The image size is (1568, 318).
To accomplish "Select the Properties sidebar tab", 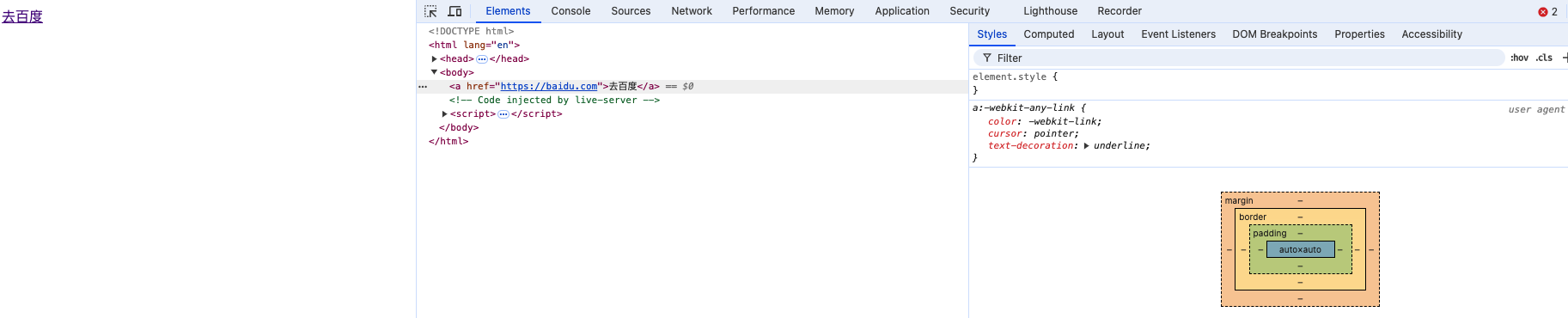I will (1359, 34).
